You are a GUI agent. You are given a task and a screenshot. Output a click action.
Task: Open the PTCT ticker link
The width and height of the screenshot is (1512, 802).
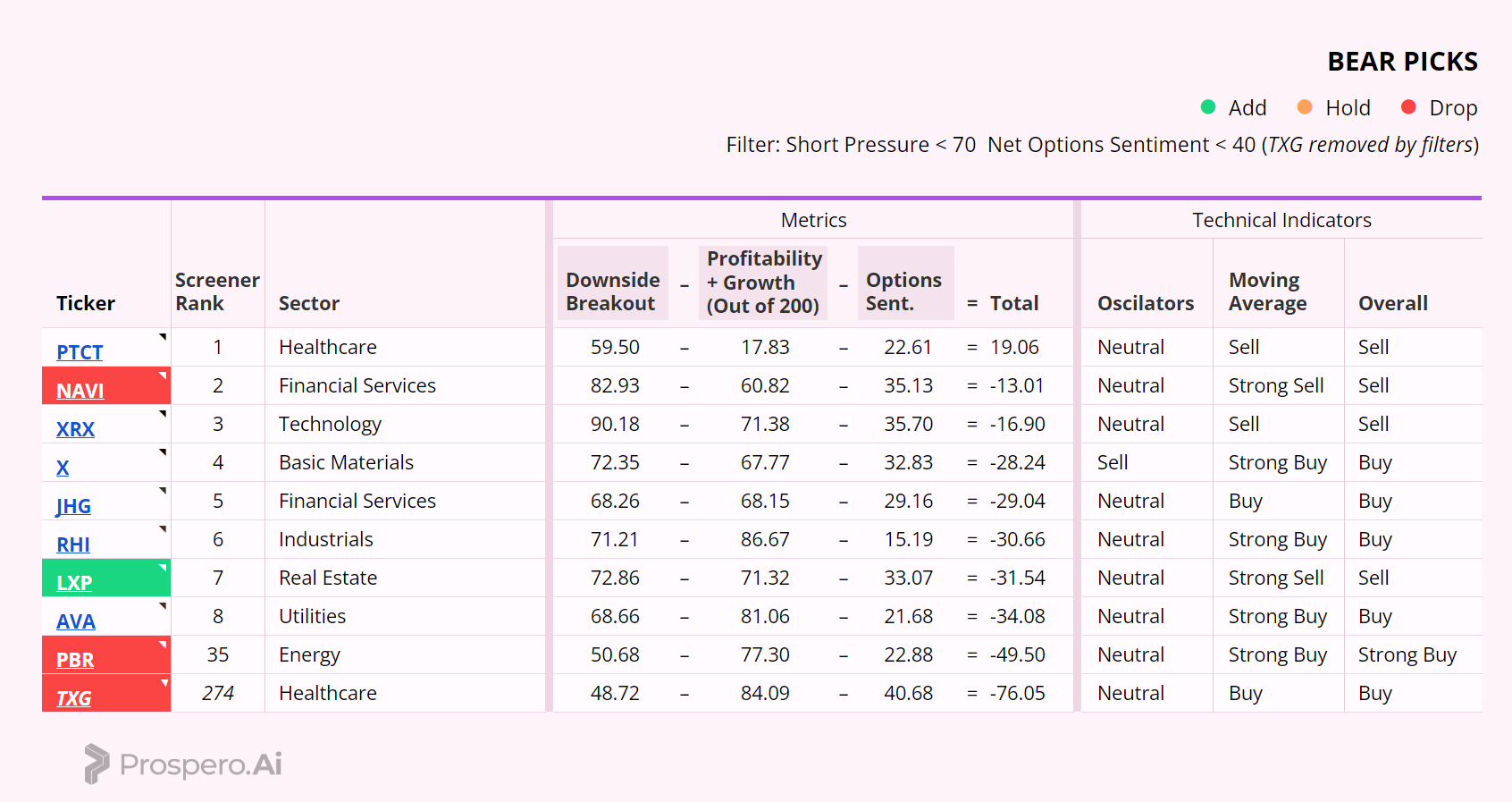(80, 352)
